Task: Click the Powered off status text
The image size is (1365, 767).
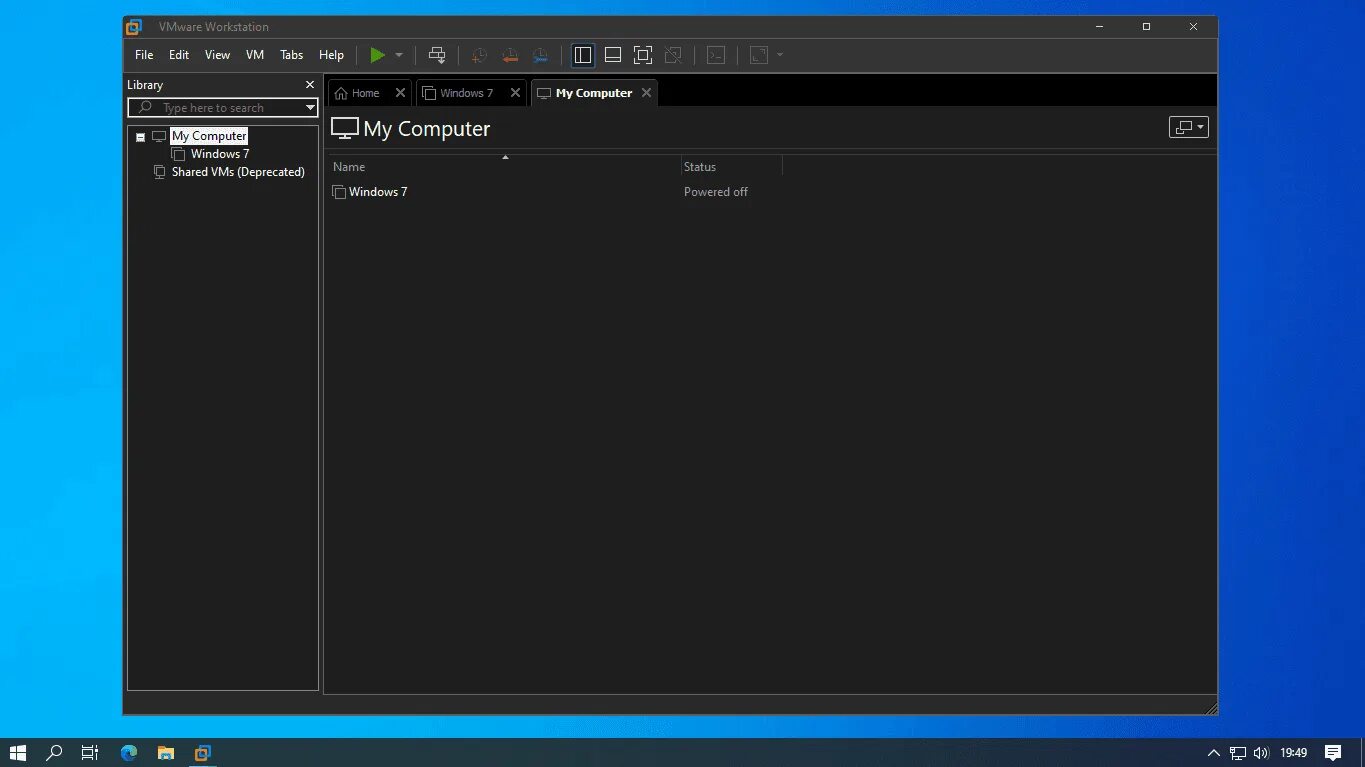Action: pos(716,192)
